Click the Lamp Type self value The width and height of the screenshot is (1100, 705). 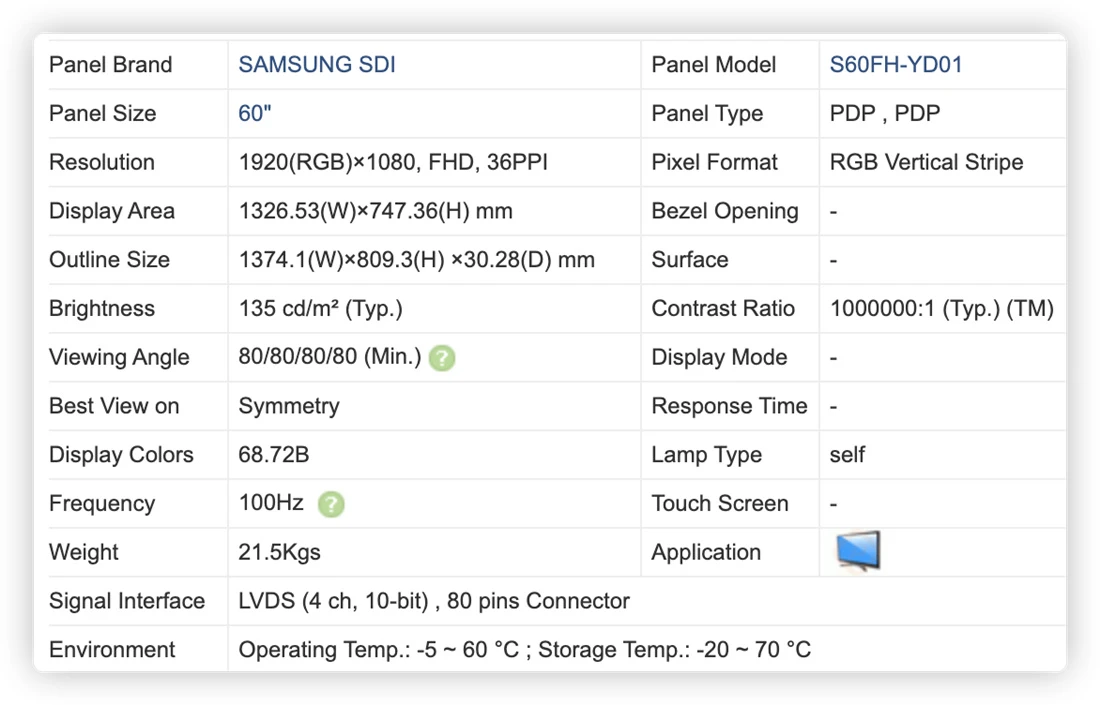(847, 455)
